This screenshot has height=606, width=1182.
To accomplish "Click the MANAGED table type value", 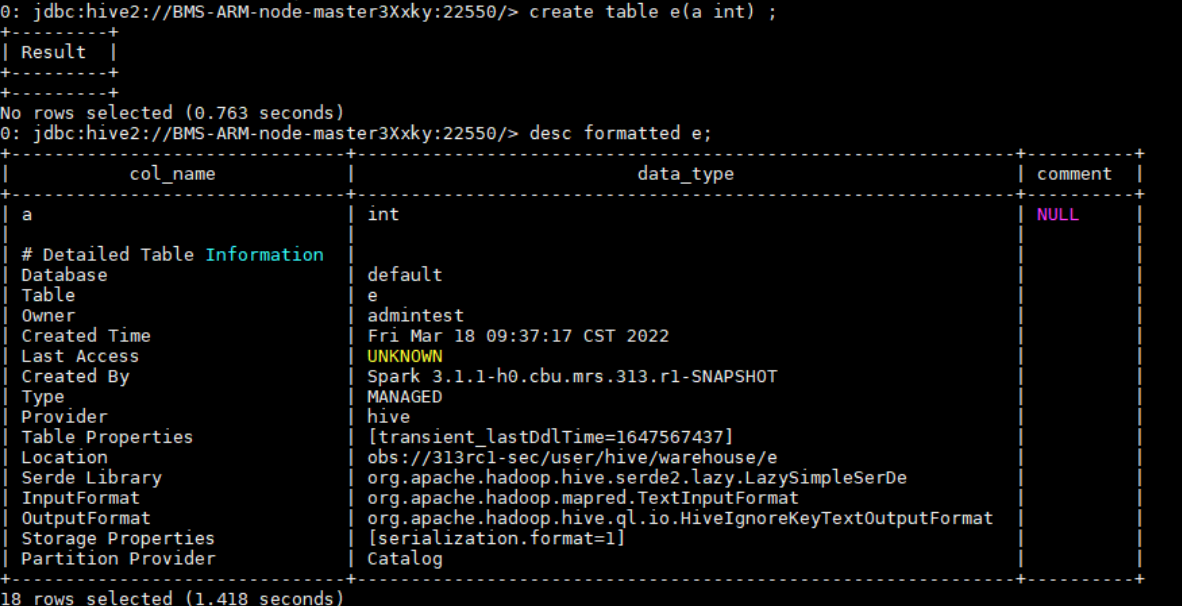I will point(405,397).
